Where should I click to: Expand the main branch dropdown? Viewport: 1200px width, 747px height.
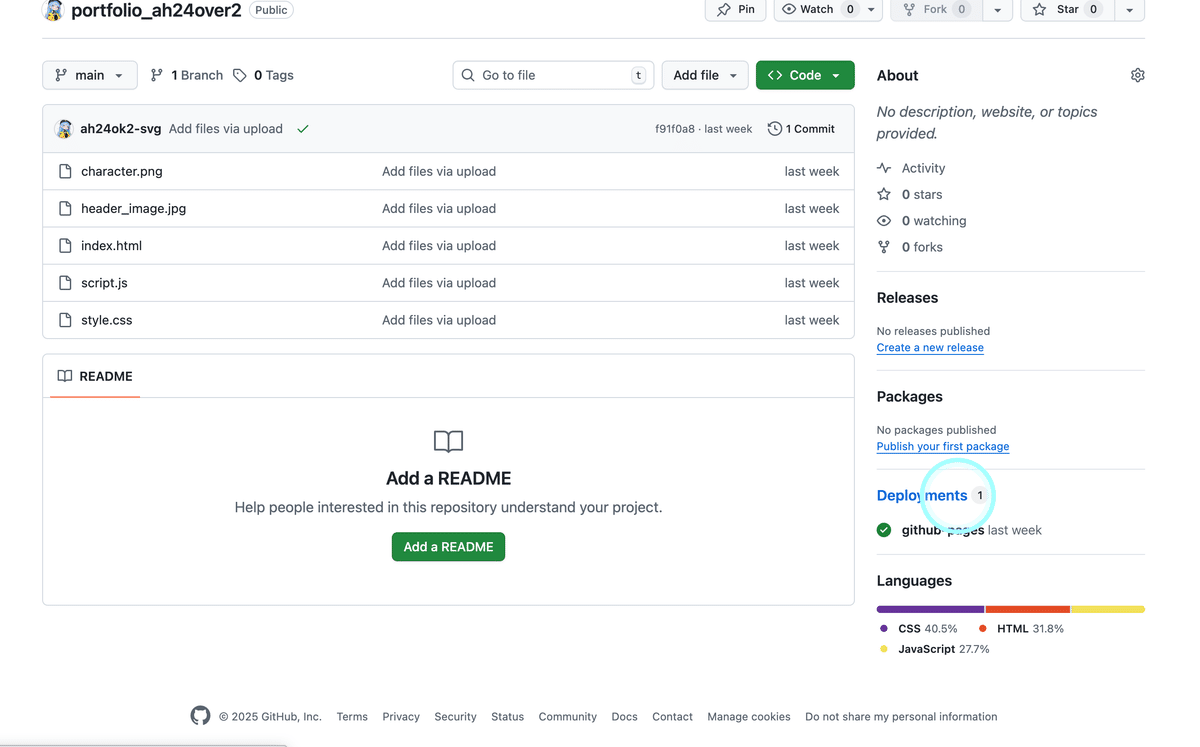click(x=90, y=75)
